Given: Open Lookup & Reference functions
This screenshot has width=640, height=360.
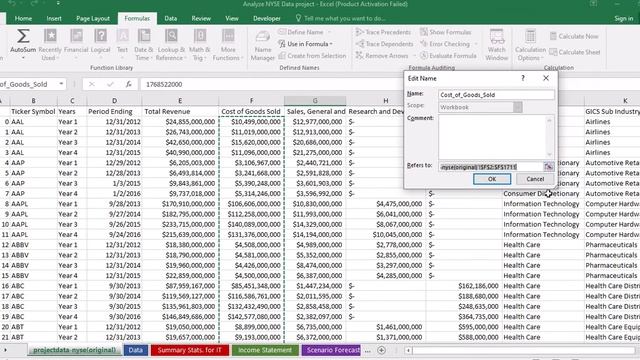Looking at the screenshot, I should [171, 44].
